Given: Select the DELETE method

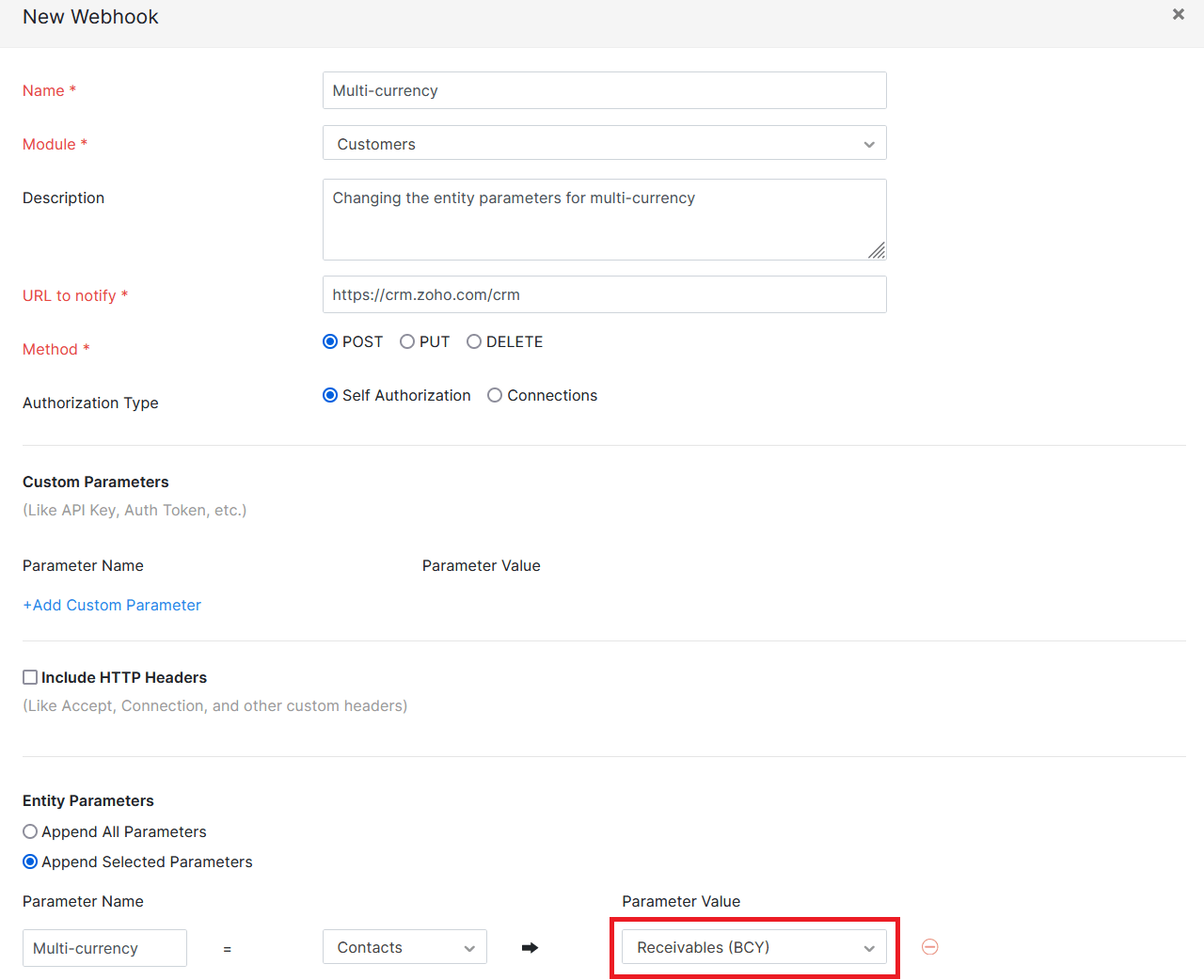Looking at the screenshot, I should point(474,341).
